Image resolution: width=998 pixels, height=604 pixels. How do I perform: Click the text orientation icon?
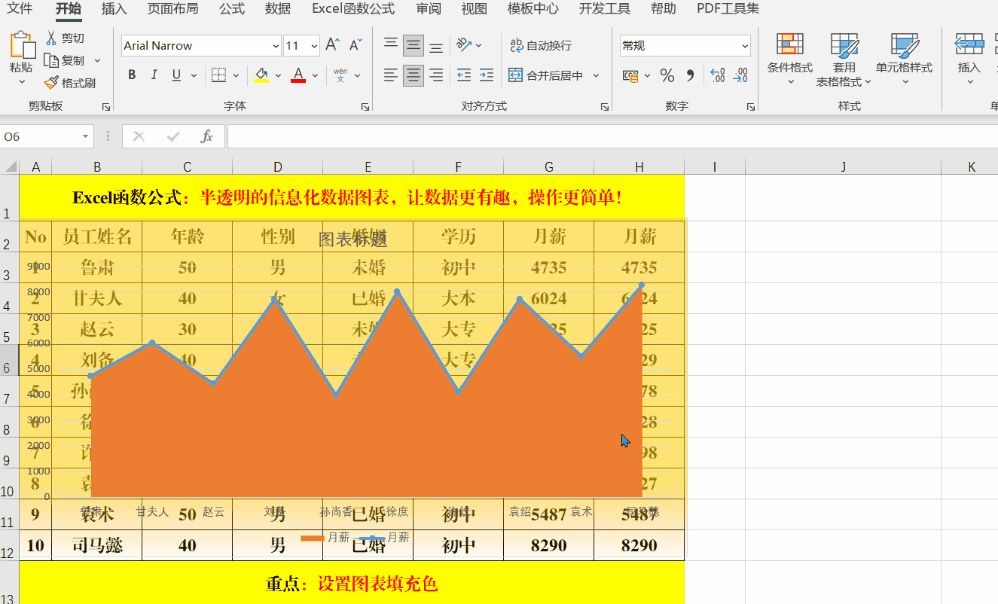tap(464, 45)
